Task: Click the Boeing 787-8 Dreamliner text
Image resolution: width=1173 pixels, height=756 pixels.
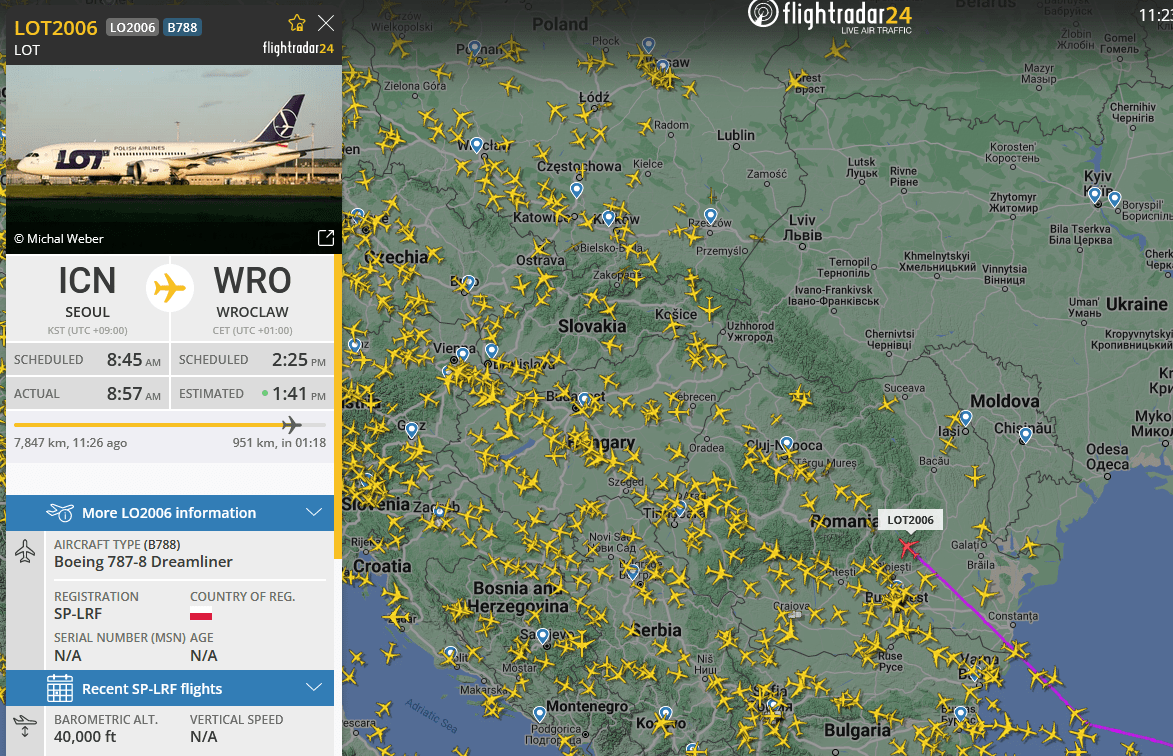Action: 143,562
